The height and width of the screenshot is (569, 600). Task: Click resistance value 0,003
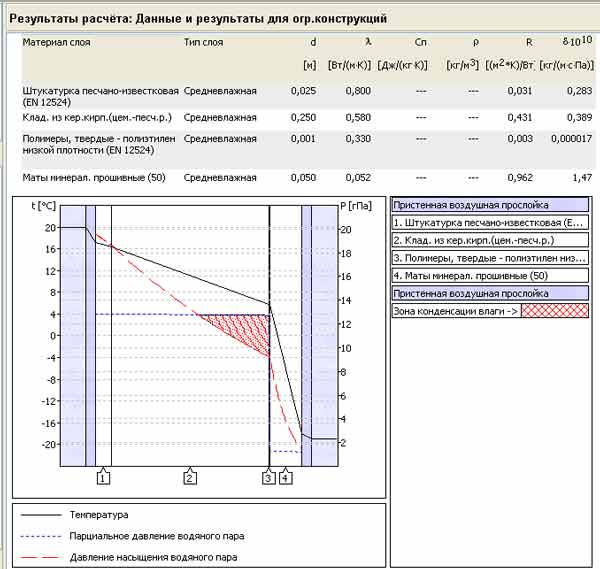click(x=520, y=138)
